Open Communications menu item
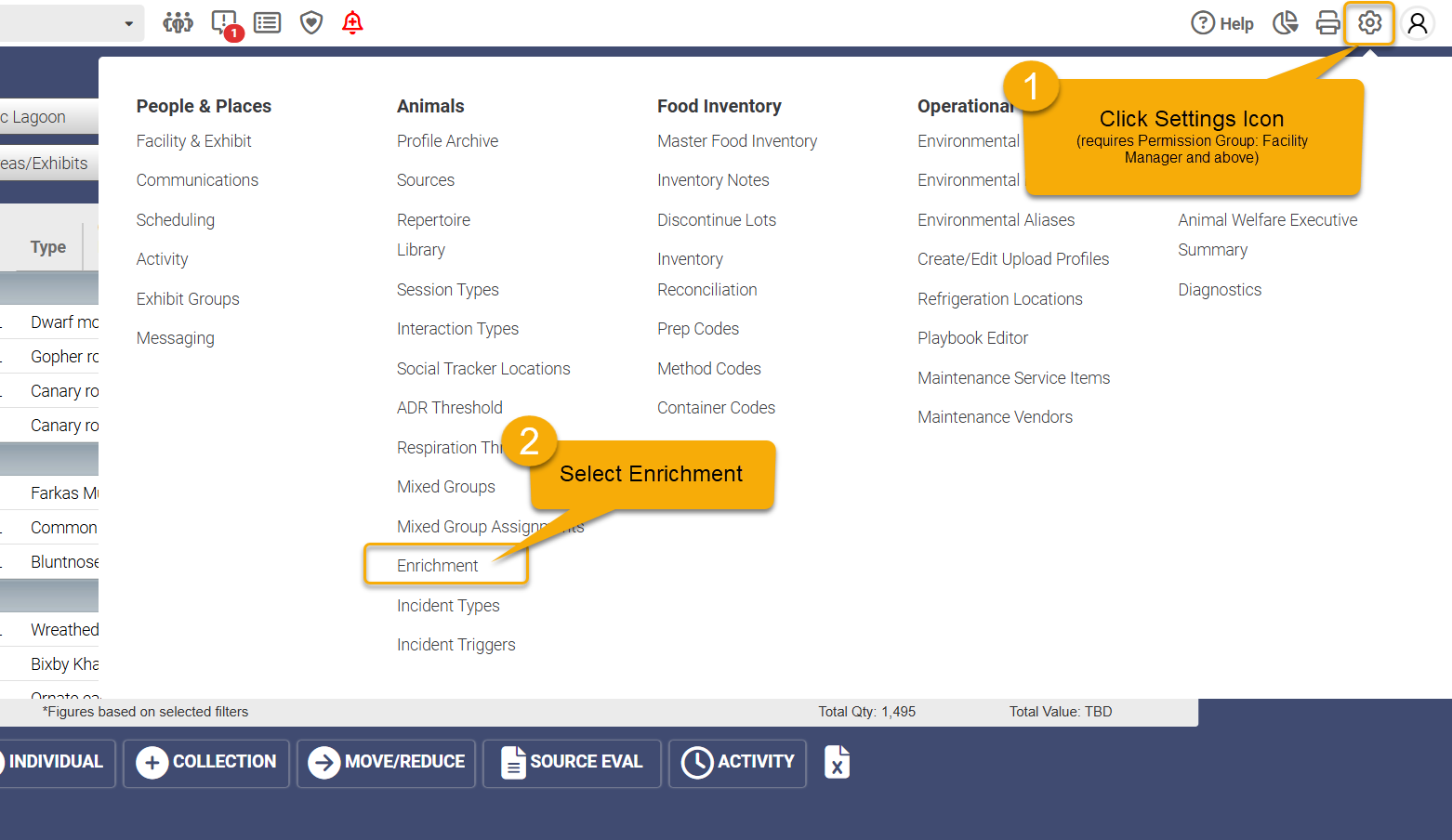The width and height of the screenshot is (1452, 840). [198, 180]
